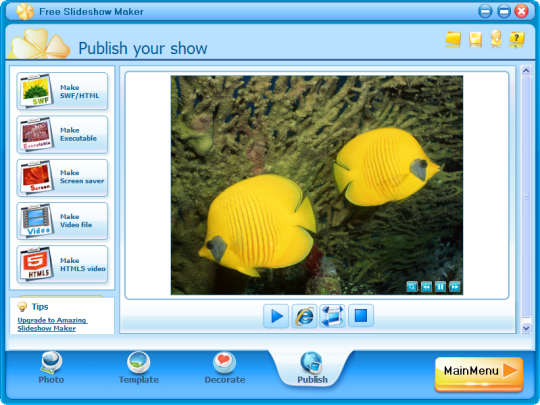
Task: Skip to next slide with forward icon
Action: [455, 287]
